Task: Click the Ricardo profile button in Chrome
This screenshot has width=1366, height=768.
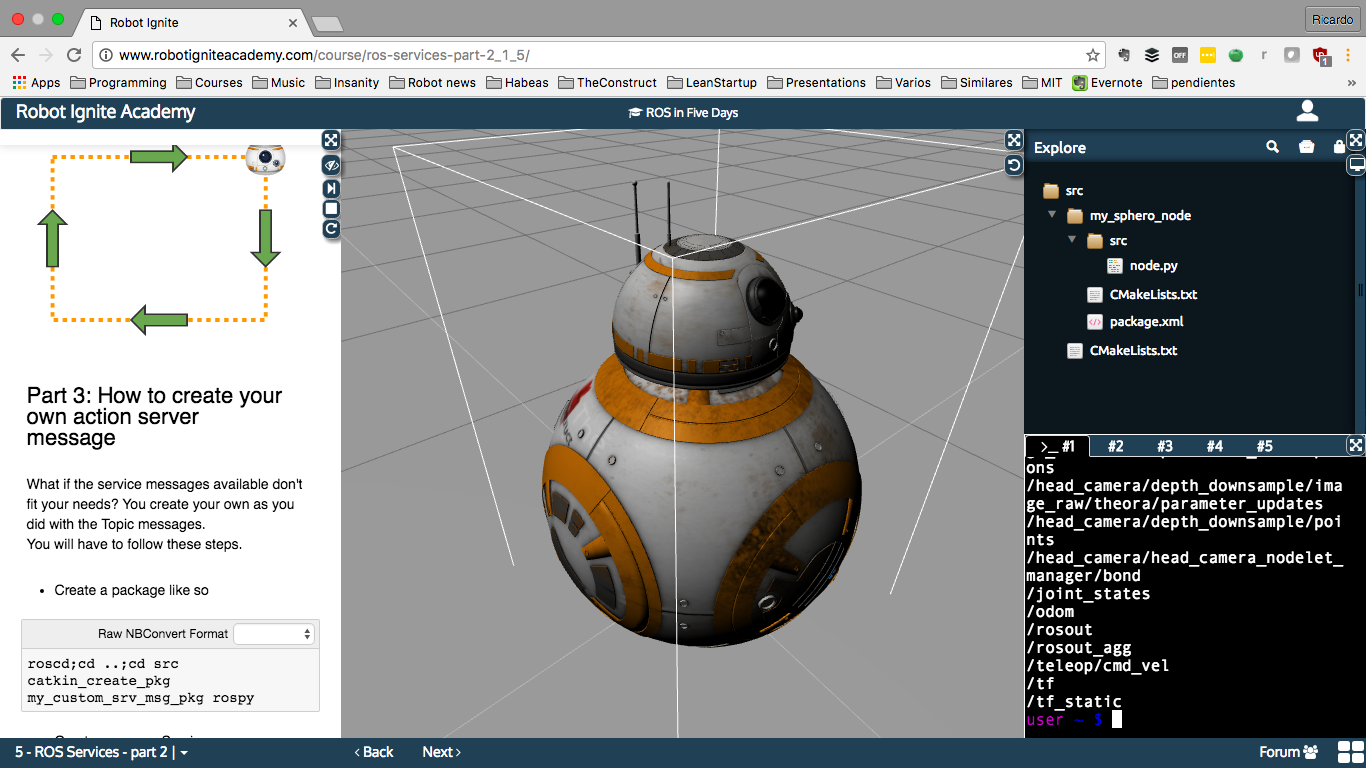Action: coord(1333,20)
